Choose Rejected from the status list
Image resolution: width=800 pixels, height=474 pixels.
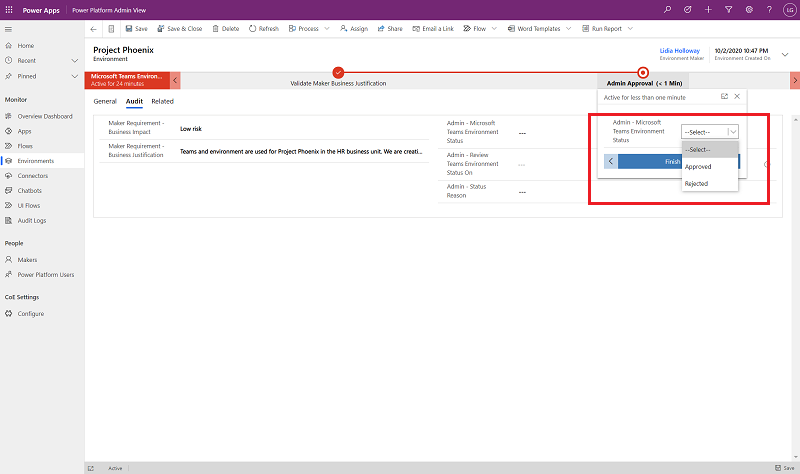coord(696,183)
